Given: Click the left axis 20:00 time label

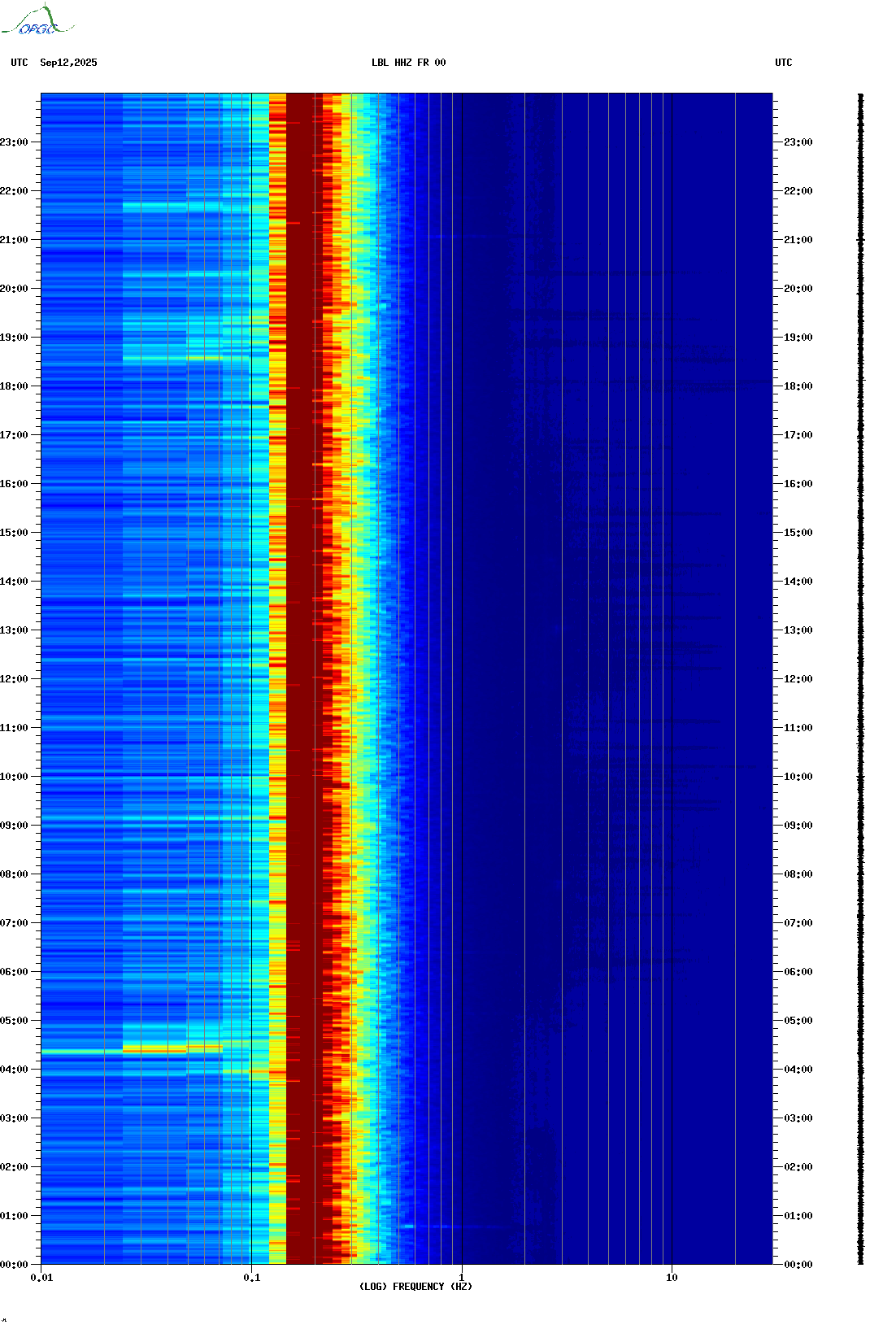Looking at the screenshot, I should (14, 289).
